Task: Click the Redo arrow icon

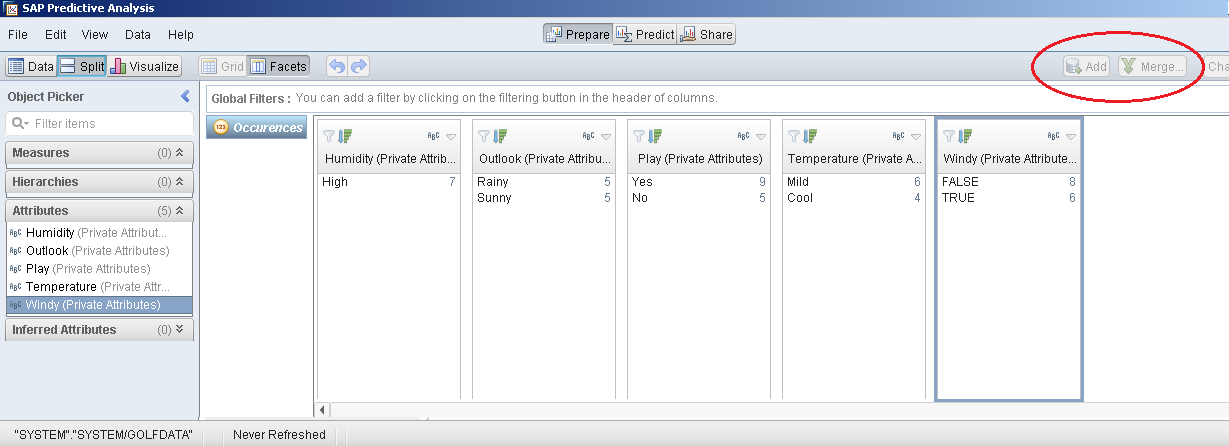Action: click(359, 67)
